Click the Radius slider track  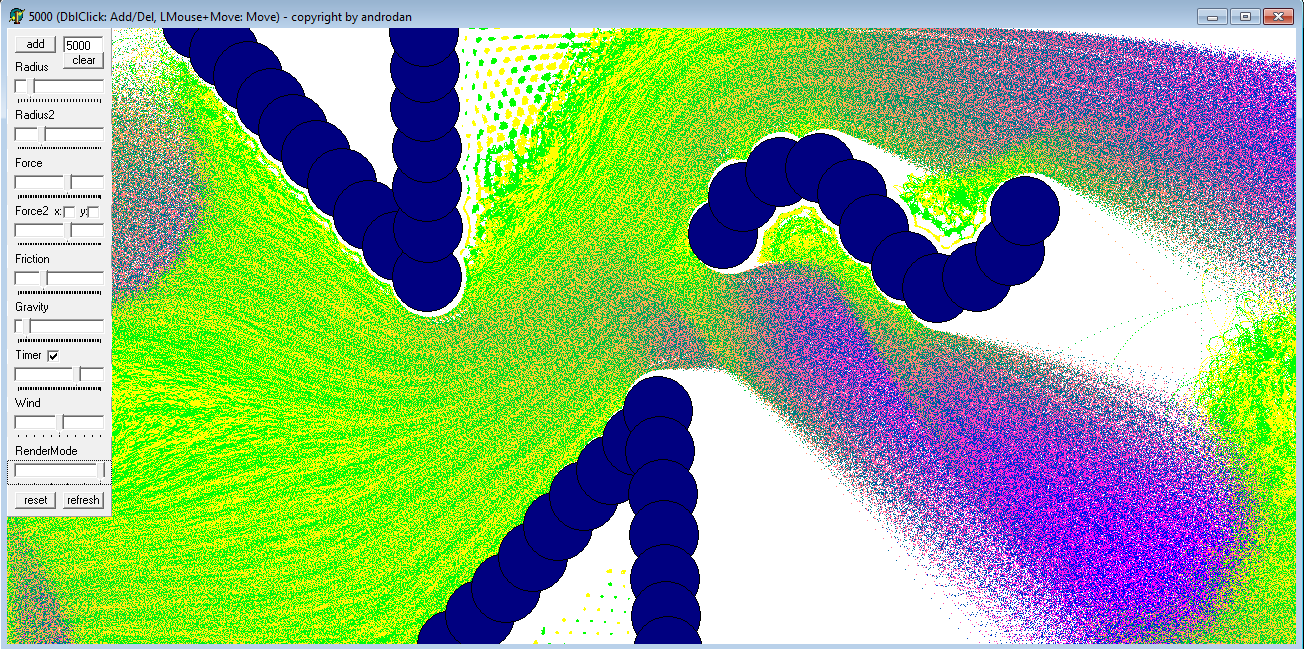click(59, 87)
